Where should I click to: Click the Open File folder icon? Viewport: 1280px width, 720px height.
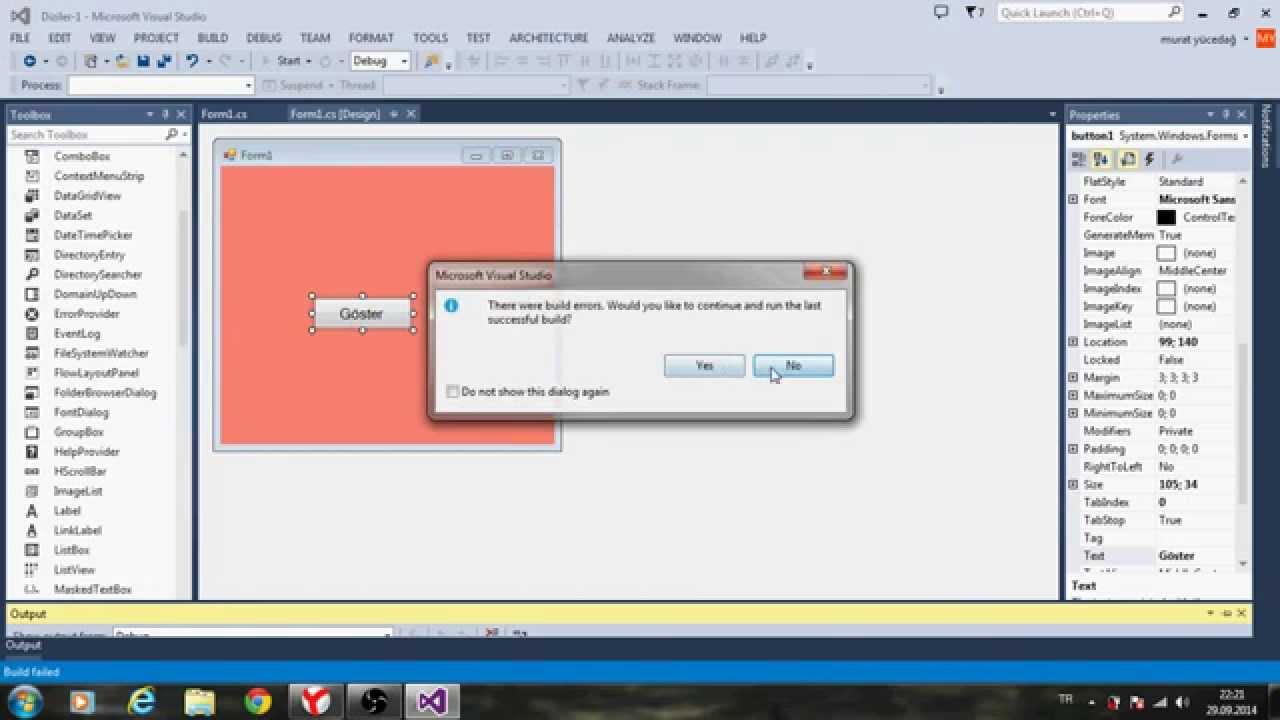[122, 61]
